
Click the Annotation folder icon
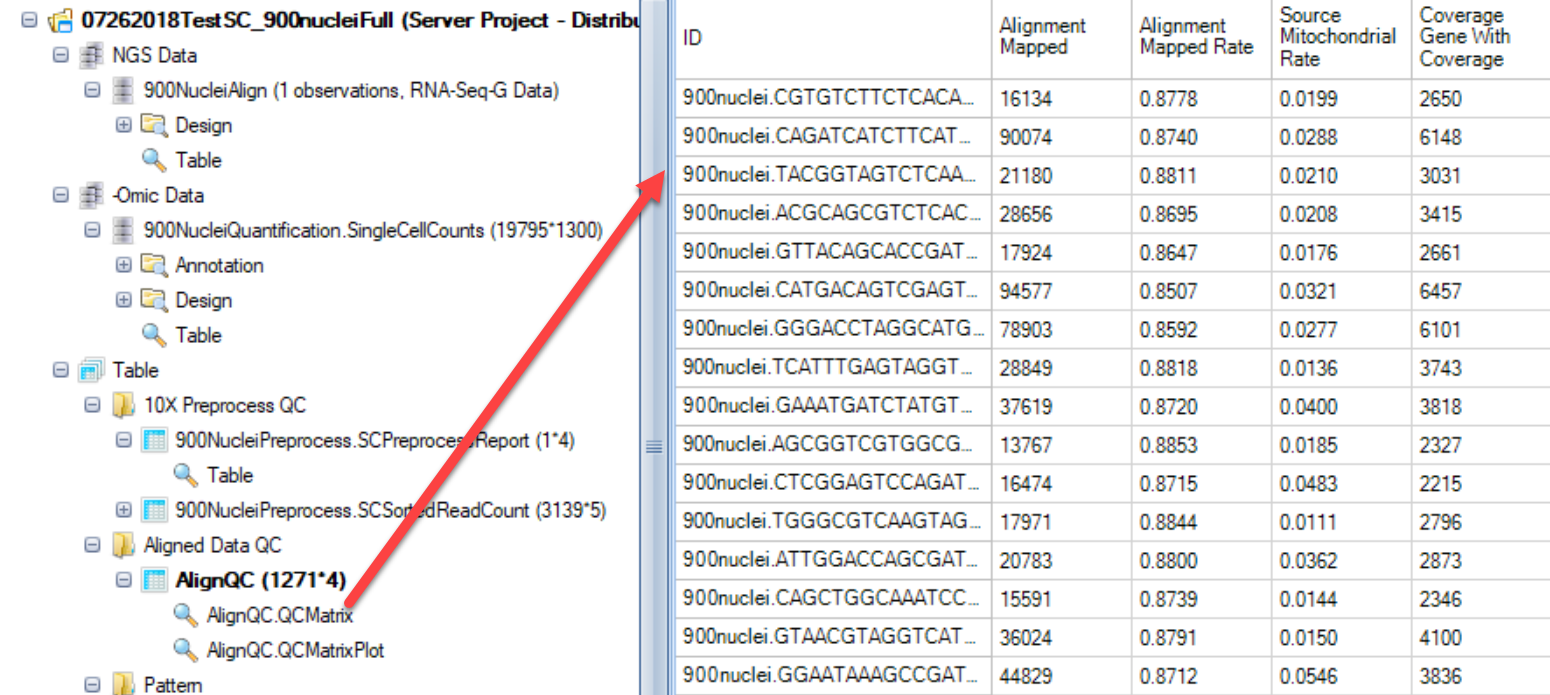(x=154, y=265)
